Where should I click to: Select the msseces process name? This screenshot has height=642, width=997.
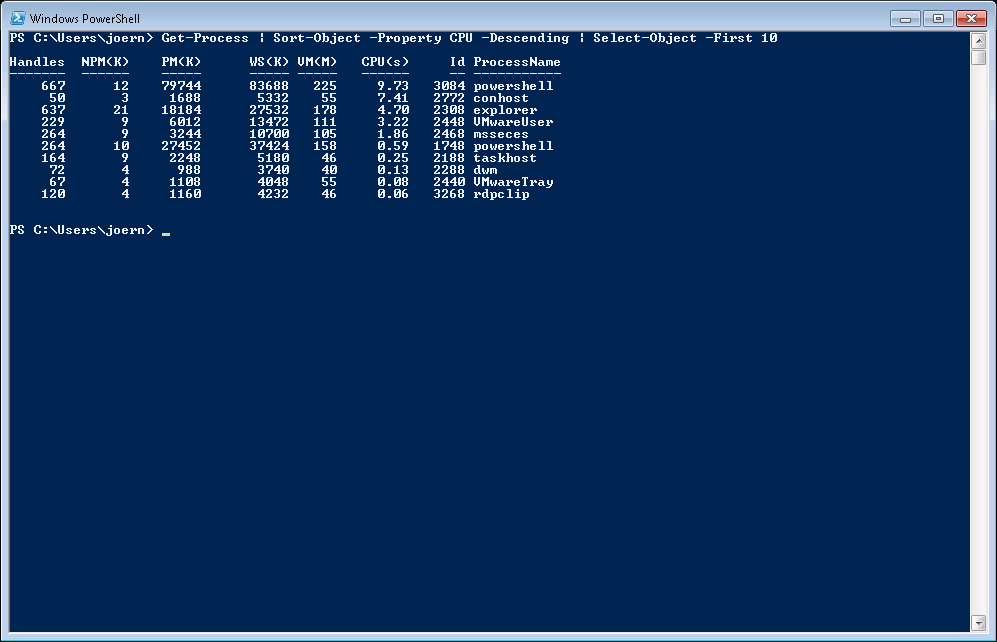501,134
